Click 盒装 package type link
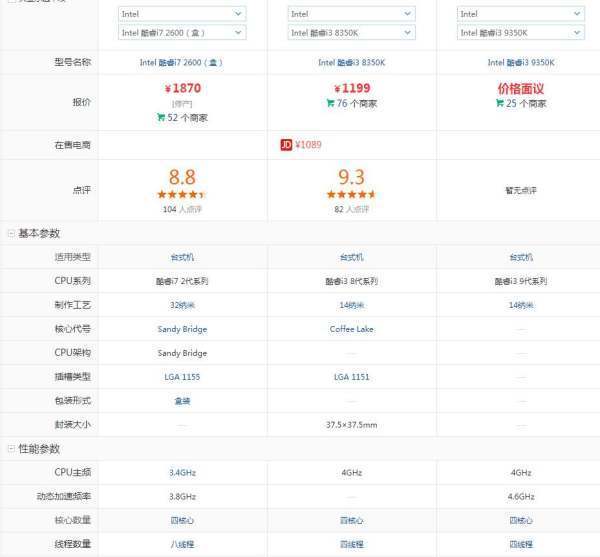The image size is (600, 557). coord(182,401)
